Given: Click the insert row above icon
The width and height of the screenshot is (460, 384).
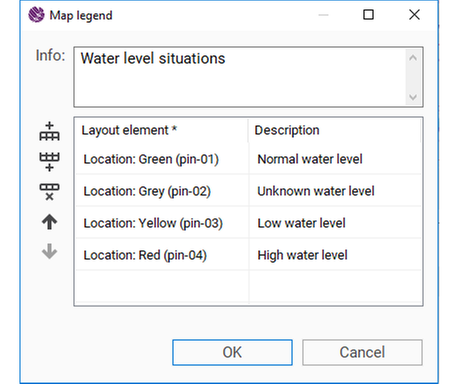Looking at the screenshot, I should pyautogui.click(x=49, y=131).
